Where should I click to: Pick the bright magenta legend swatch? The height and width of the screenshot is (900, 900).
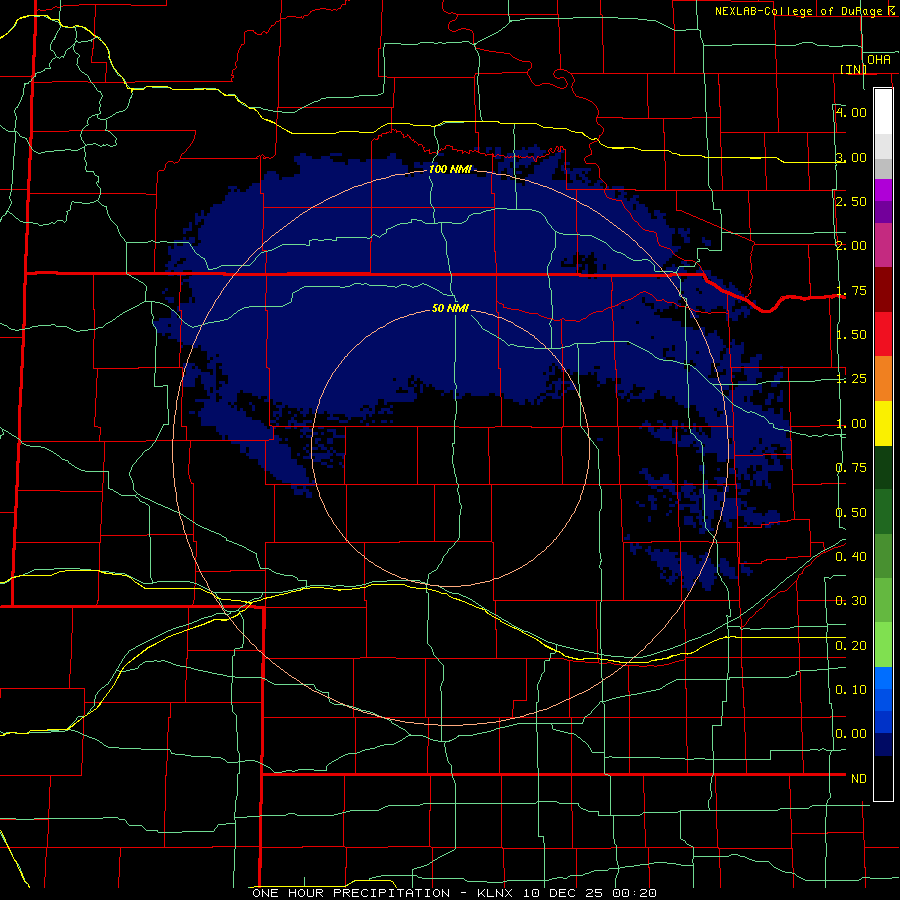tap(883, 190)
